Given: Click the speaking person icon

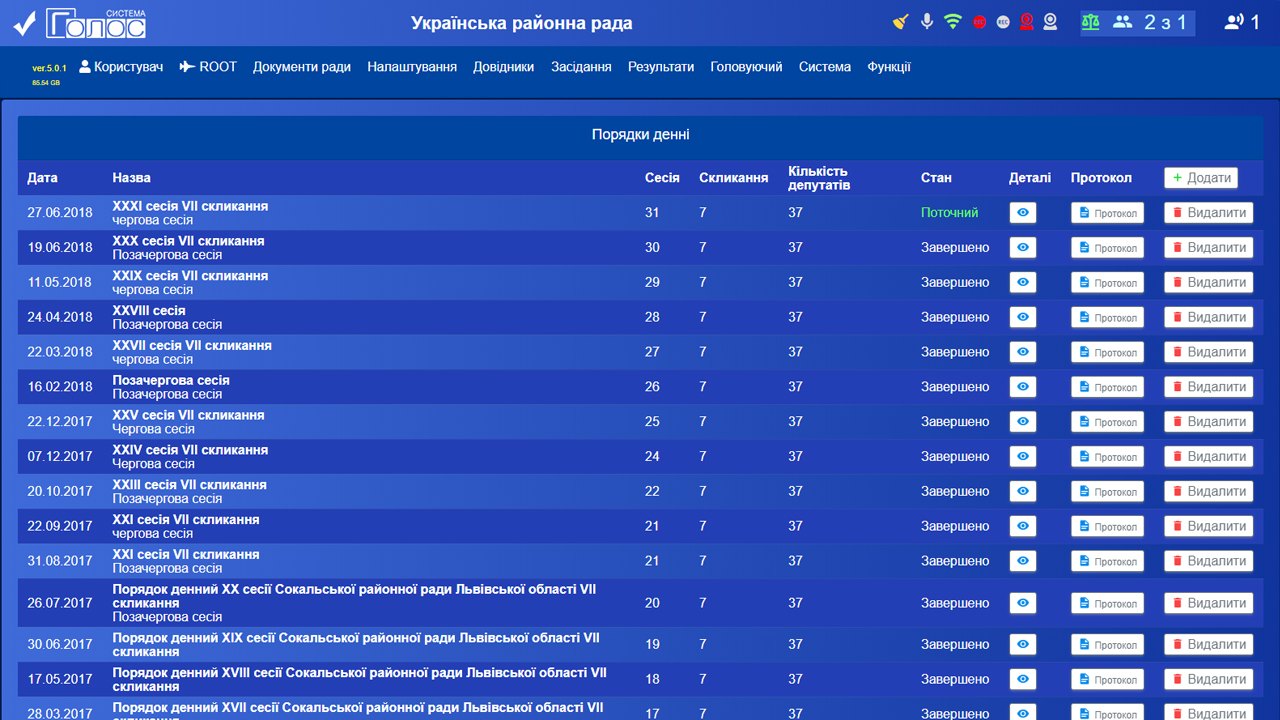Looking at the screenshot, I should click(x=1234, y=22).
